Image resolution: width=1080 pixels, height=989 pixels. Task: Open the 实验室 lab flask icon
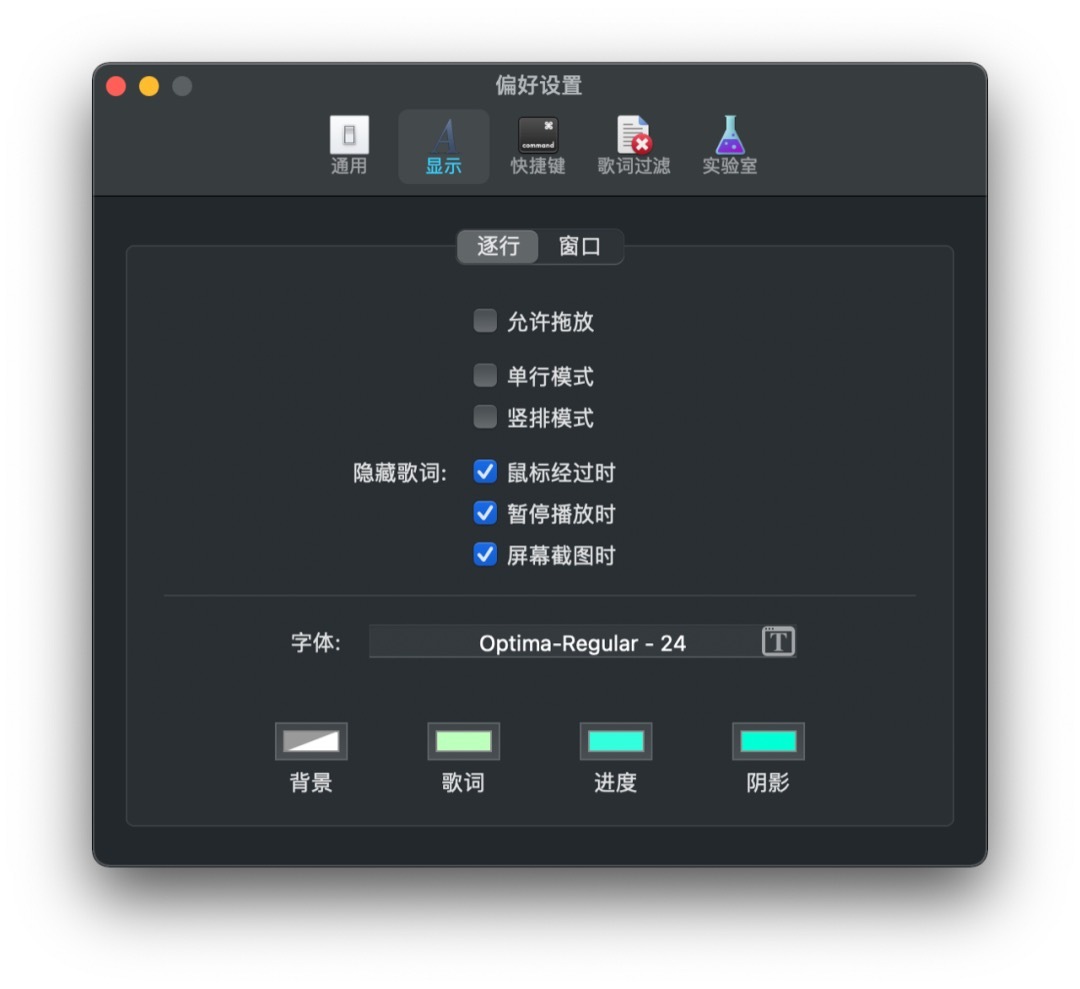[x=729, y=146]
